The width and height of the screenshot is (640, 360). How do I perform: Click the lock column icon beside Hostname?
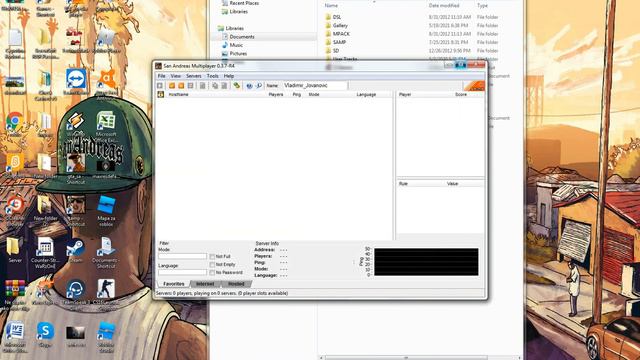[161, 94]
